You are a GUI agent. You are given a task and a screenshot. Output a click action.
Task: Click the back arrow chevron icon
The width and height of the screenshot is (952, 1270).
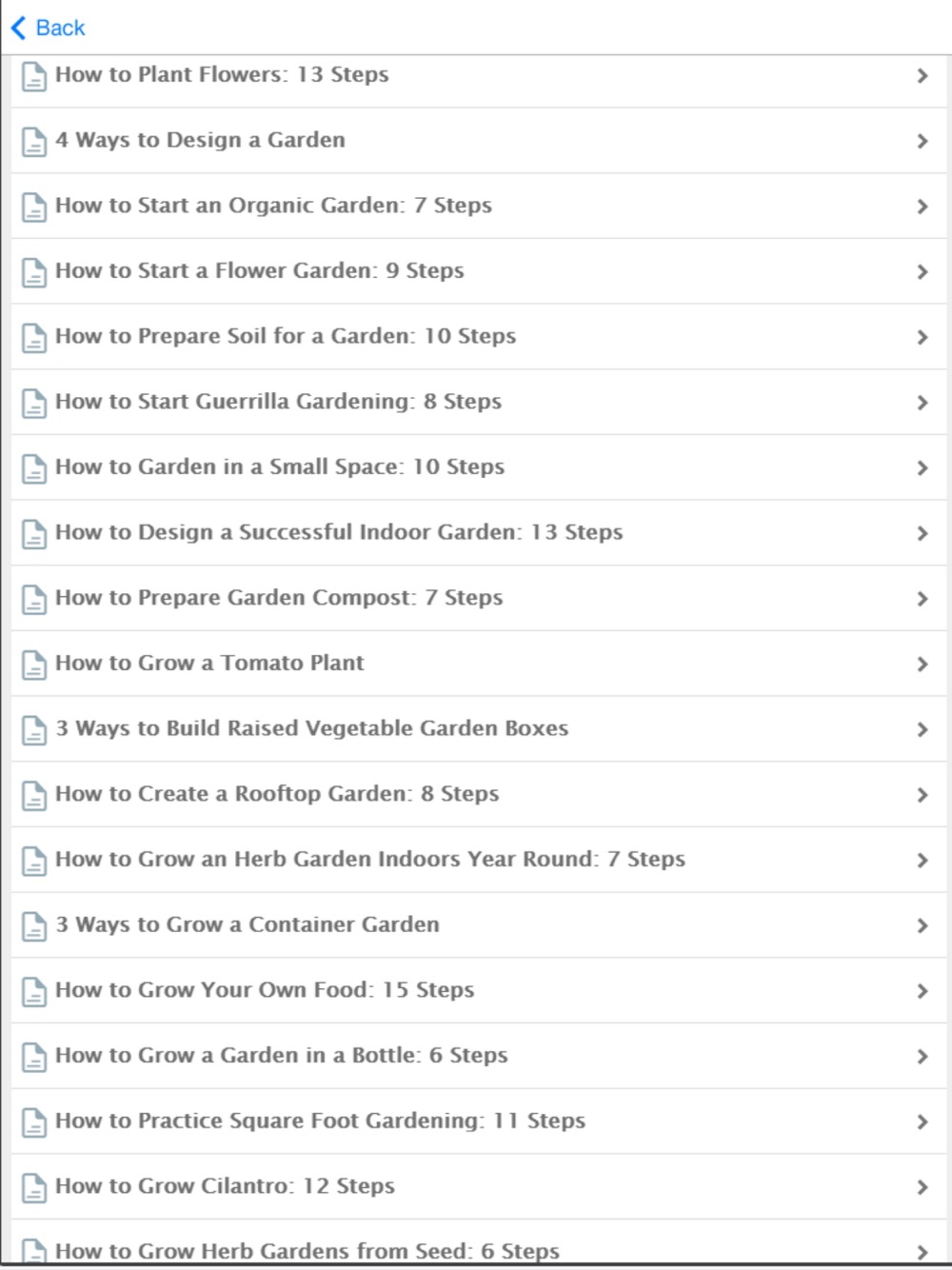(18, 28)
